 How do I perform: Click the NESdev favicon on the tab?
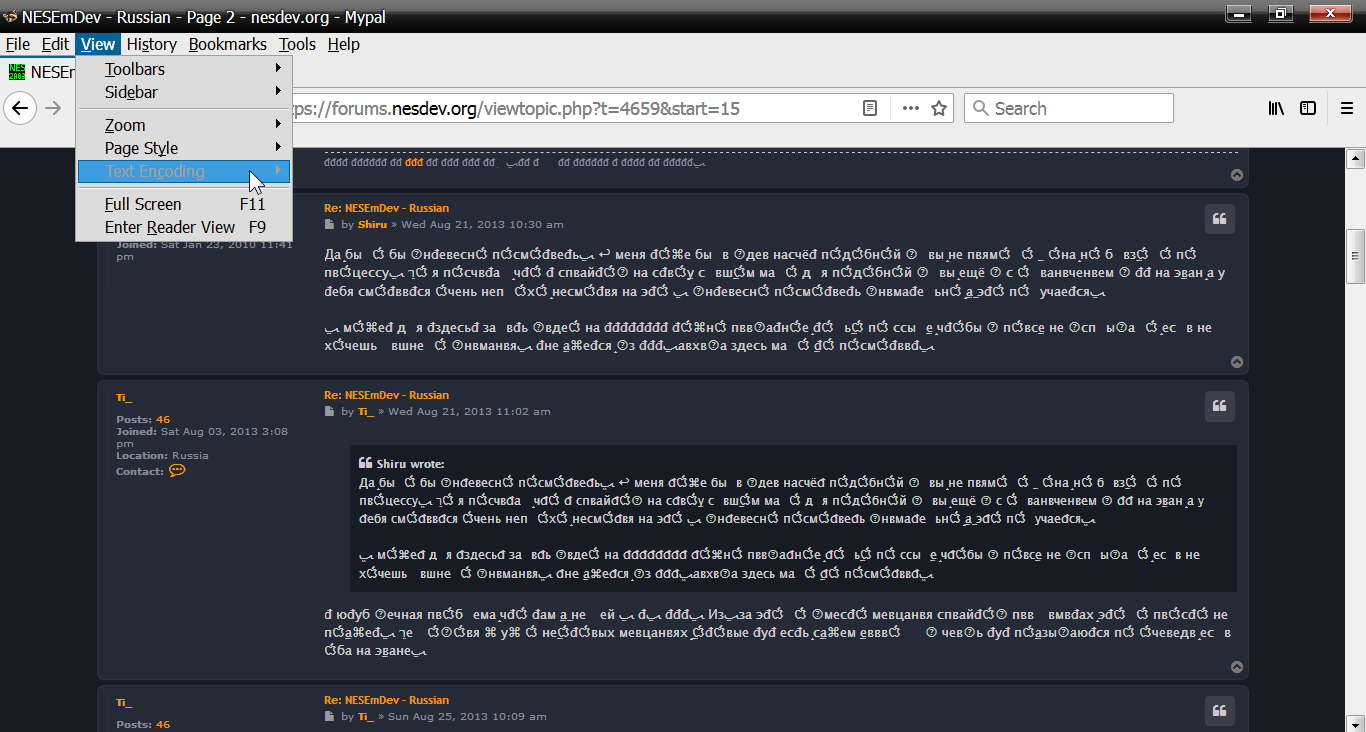17,72
